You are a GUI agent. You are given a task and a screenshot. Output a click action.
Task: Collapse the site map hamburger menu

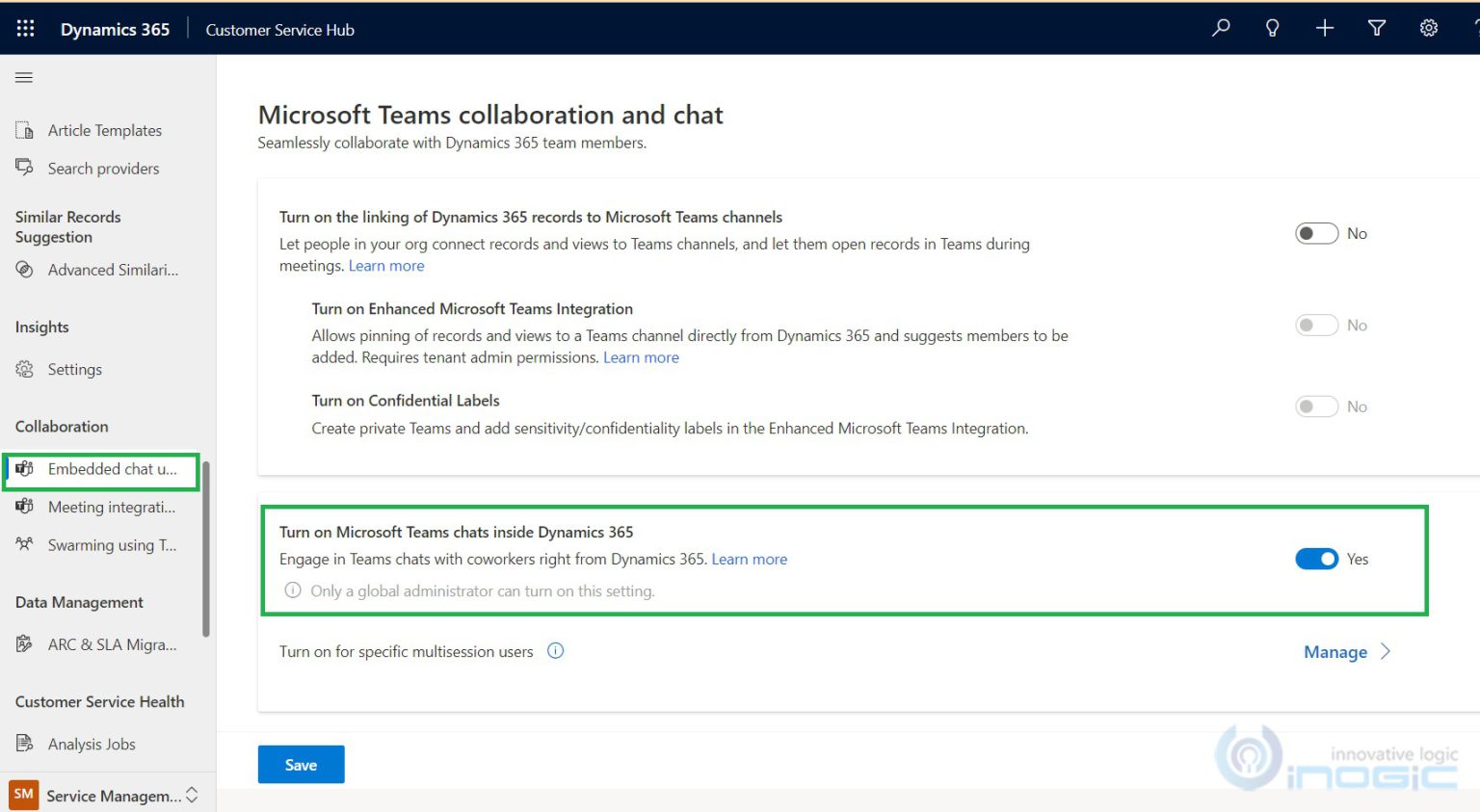tap(24, 77)
